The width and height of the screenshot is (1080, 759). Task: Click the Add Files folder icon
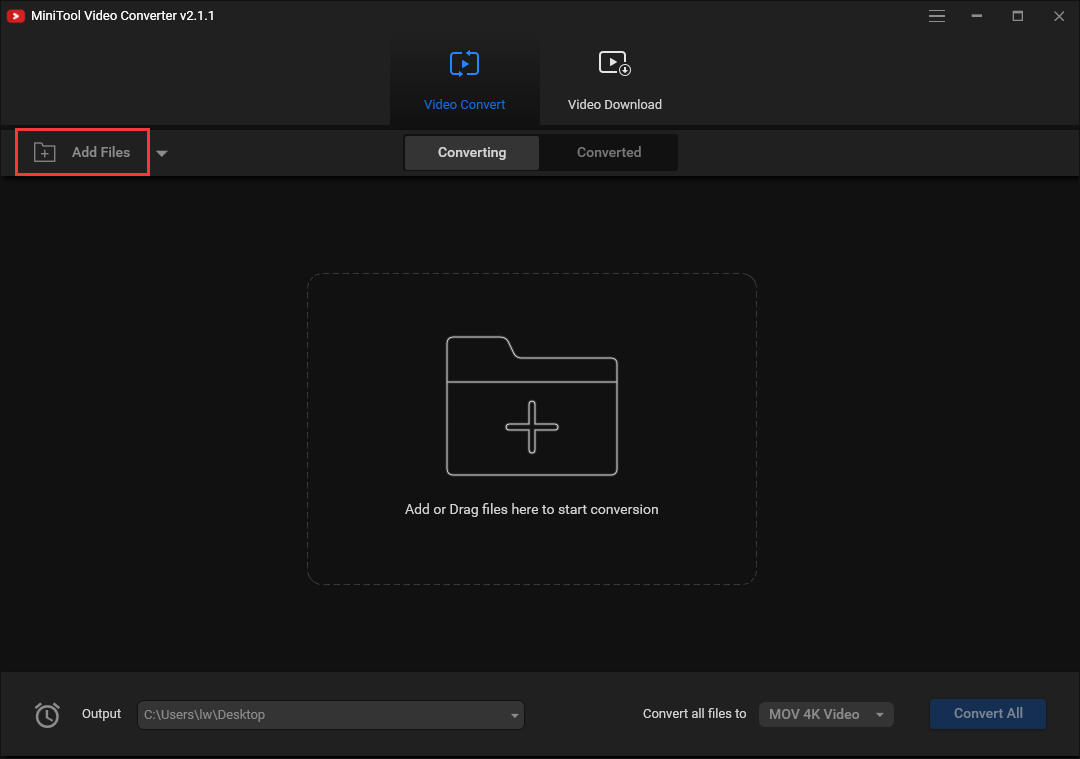click(44, 151)
